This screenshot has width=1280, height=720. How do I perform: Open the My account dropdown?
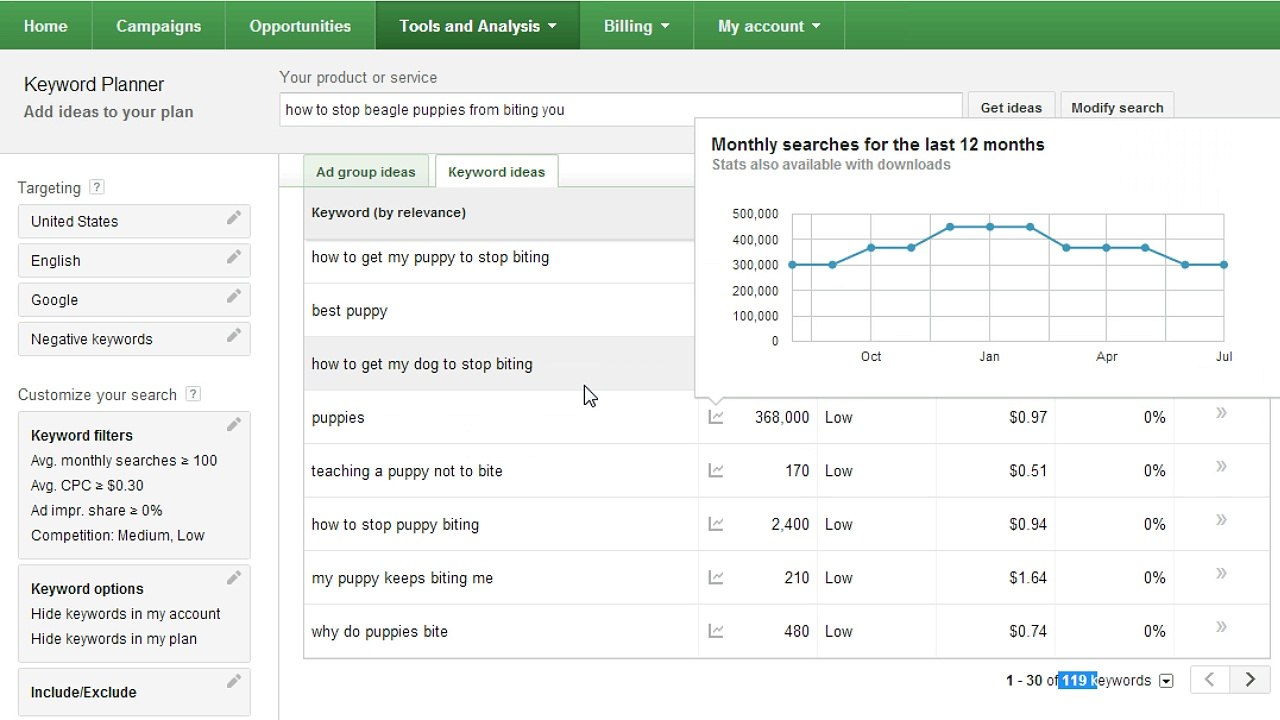769,26
